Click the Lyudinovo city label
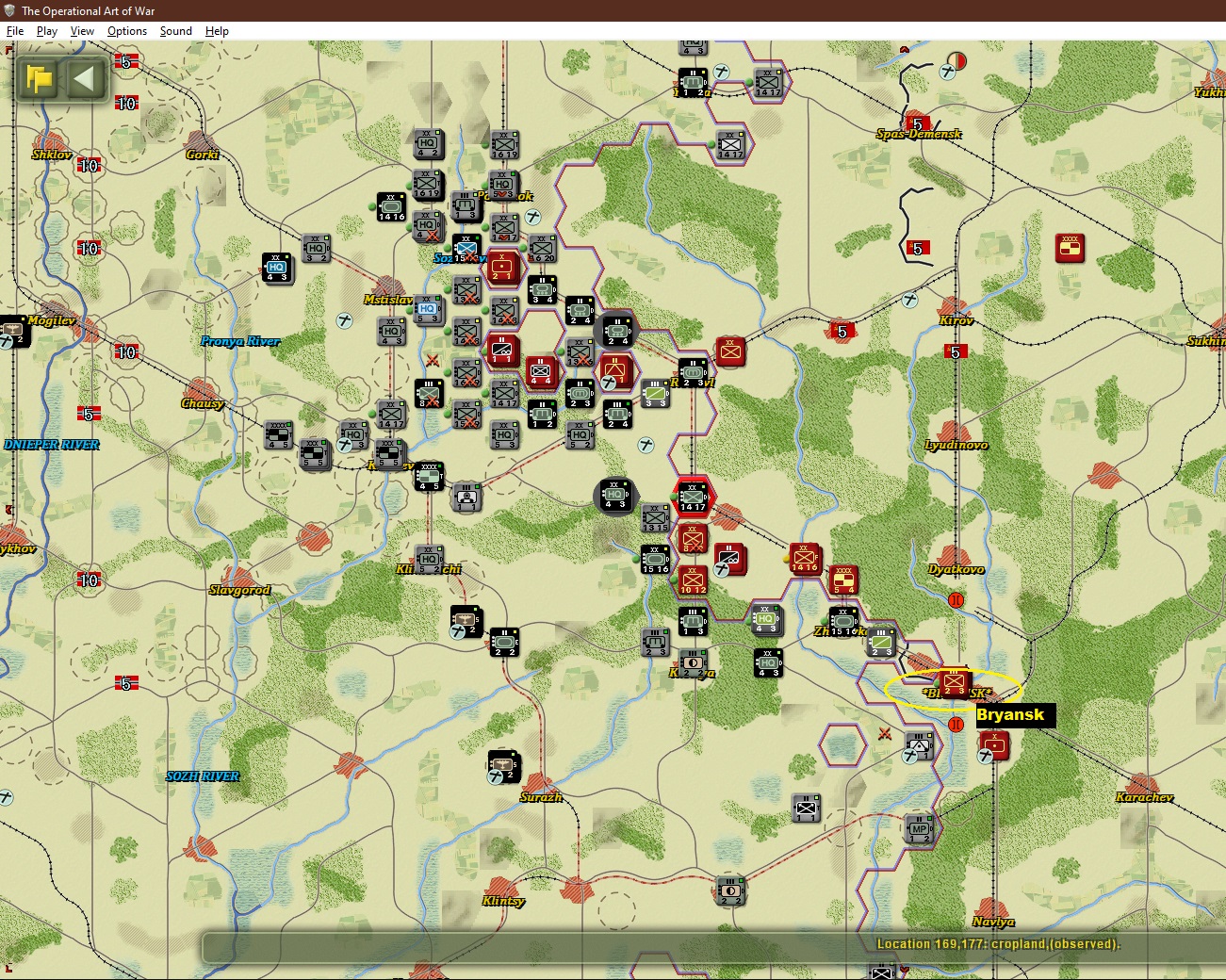Screen dimensions: 1226x980 [956, 445]
